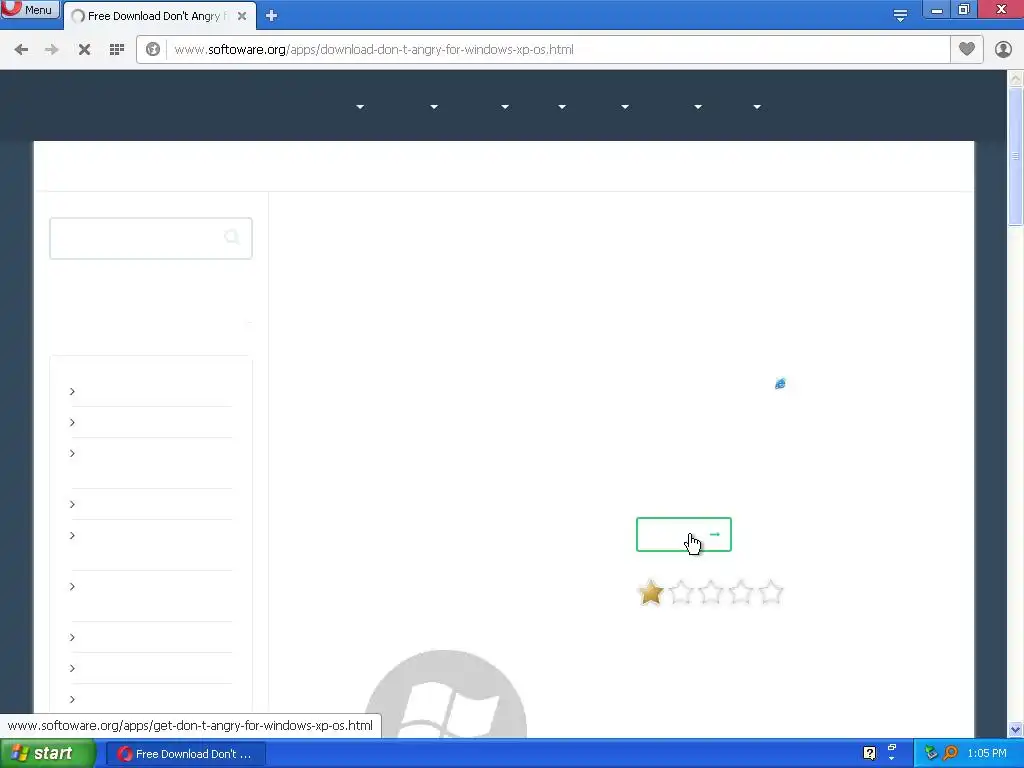The height and width of the screenshot is (768, 1024).
Task: Expand the last navigation dropdown arrow
Action: tap(757, 107)
